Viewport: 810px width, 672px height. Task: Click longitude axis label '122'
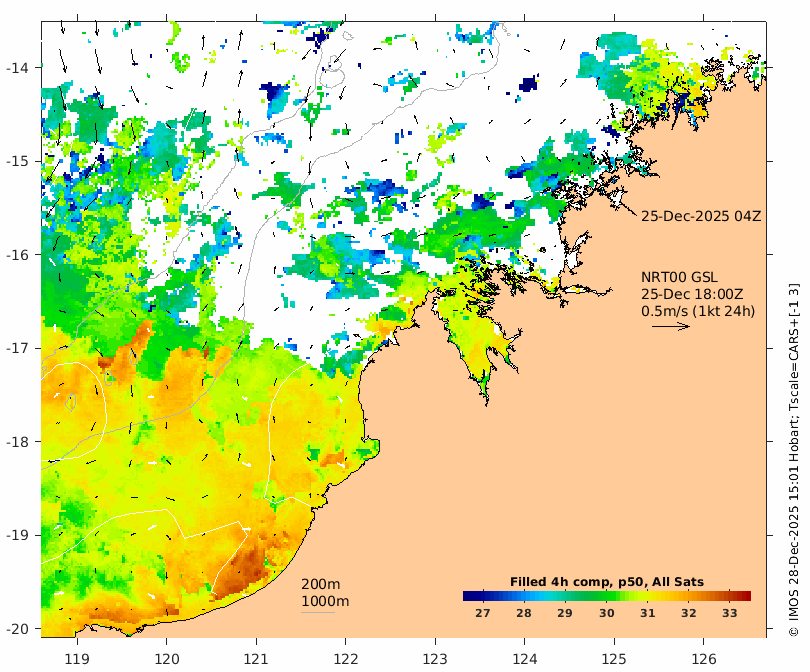click(346, 659)
